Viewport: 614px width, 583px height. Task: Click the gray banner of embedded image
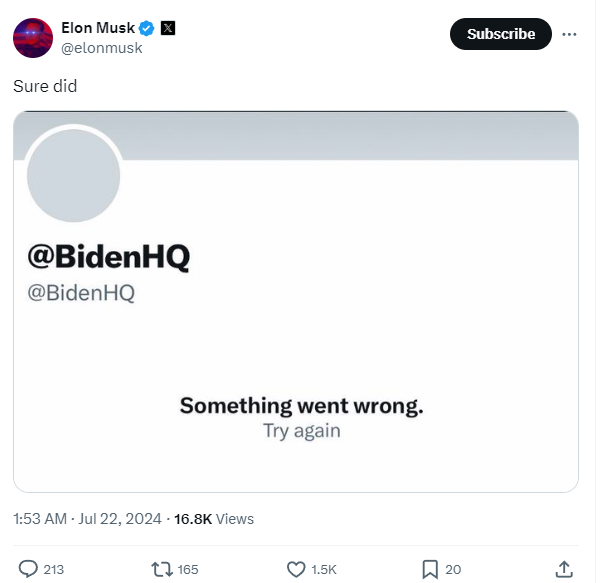[349, 135]
